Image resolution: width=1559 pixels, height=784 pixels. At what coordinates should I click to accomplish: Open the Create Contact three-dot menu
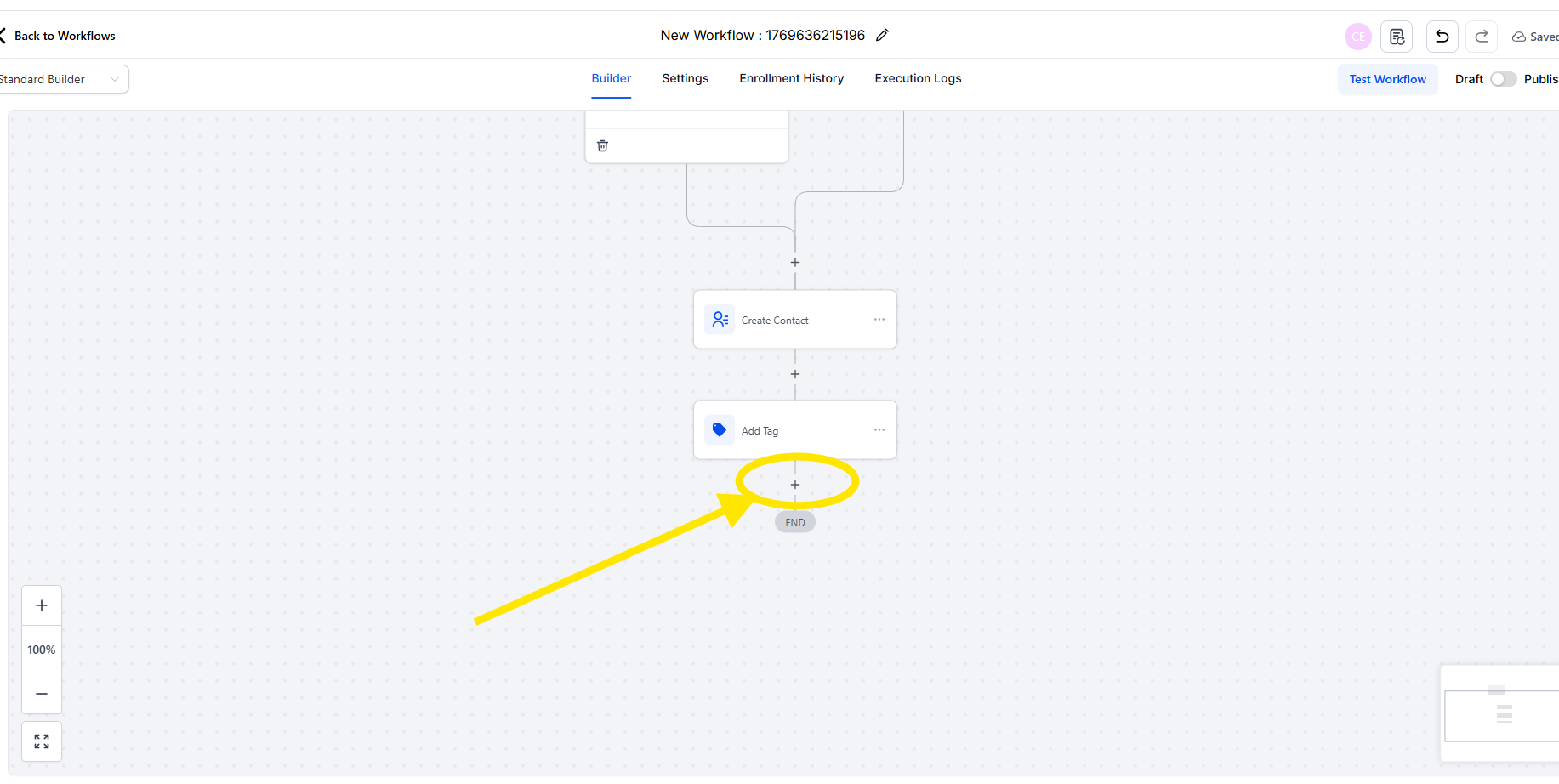pyautogui.click(x=879, y=320)
